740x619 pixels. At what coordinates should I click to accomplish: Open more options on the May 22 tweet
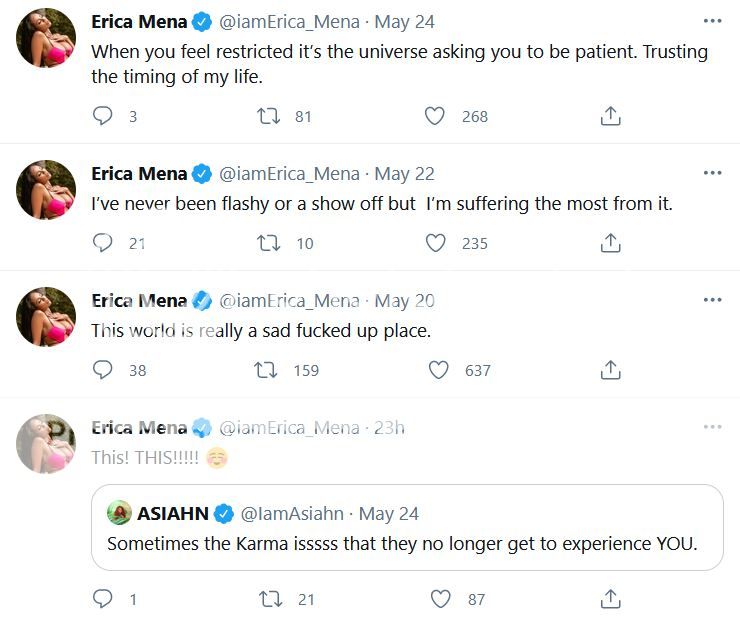click(712, 173)
